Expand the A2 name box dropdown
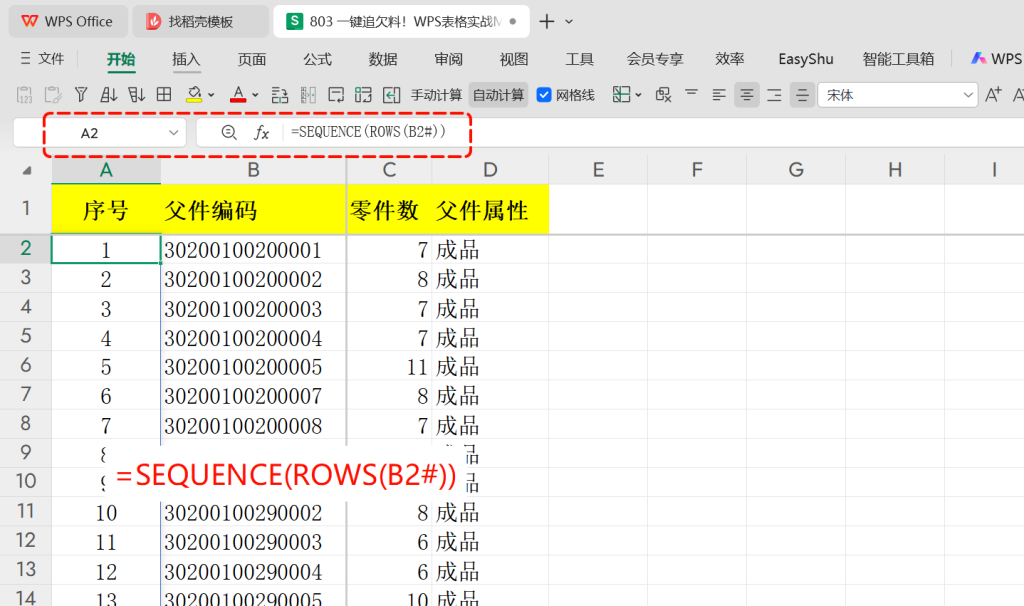The width and height of the screenshot is (1024, 606). tap(173, 133)
